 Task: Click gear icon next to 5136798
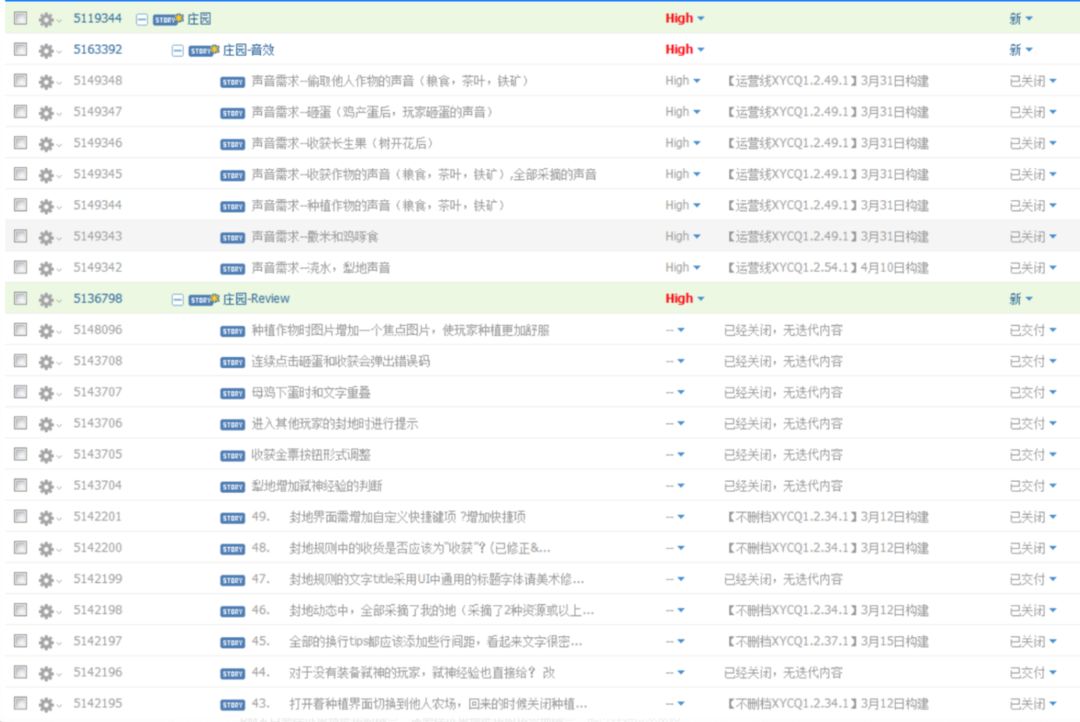coord(47,300)
